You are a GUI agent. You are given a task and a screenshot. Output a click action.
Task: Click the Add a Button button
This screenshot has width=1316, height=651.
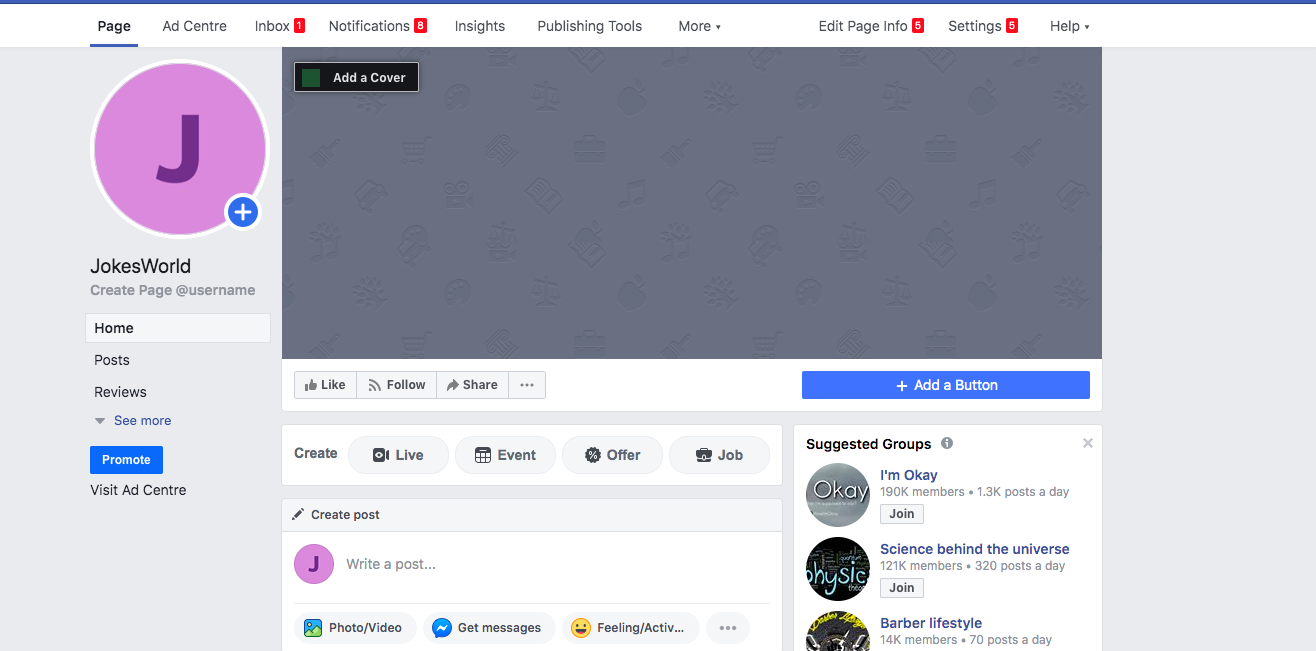pos(946,385)
